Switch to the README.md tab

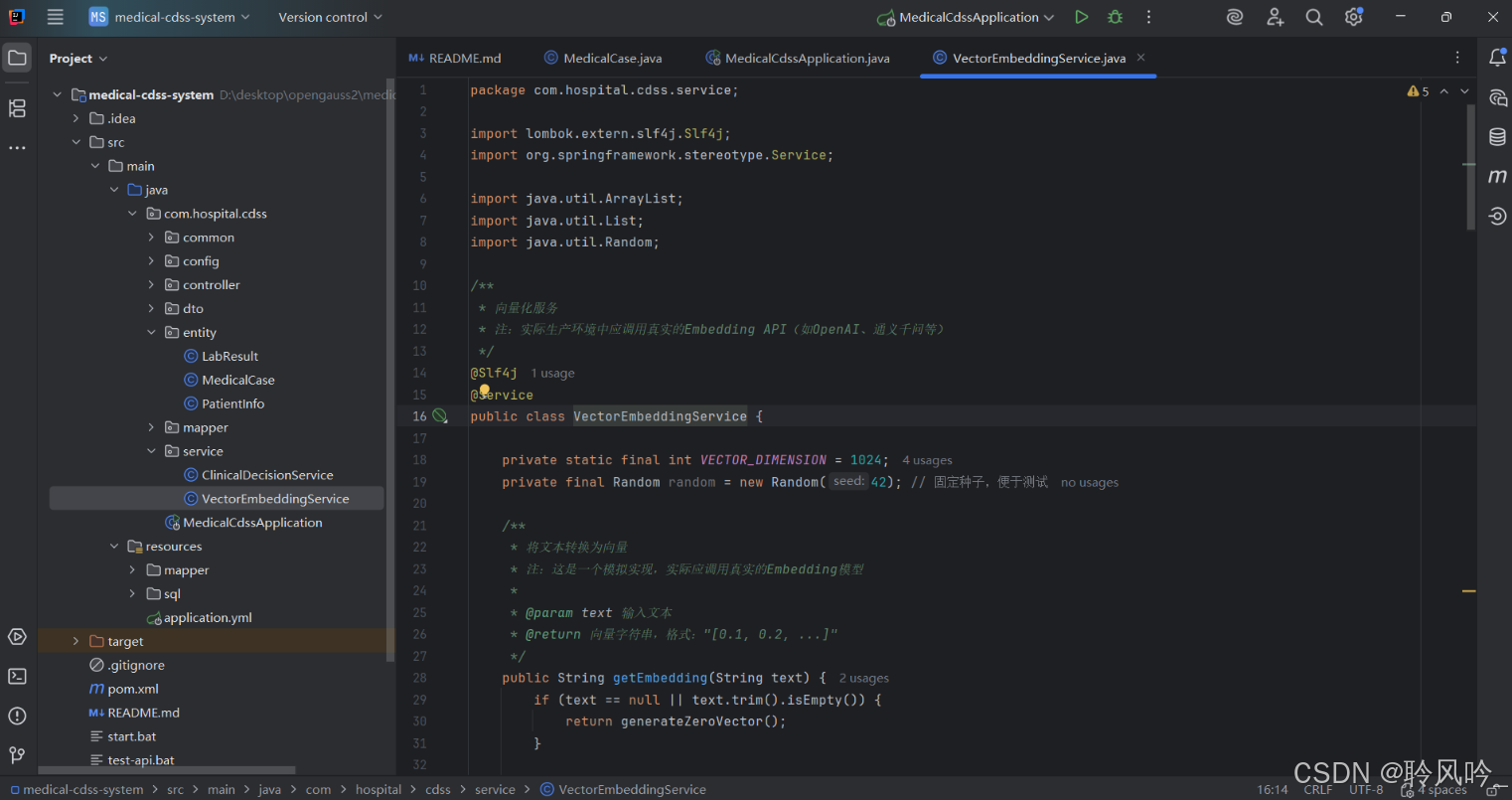point(455,59)
